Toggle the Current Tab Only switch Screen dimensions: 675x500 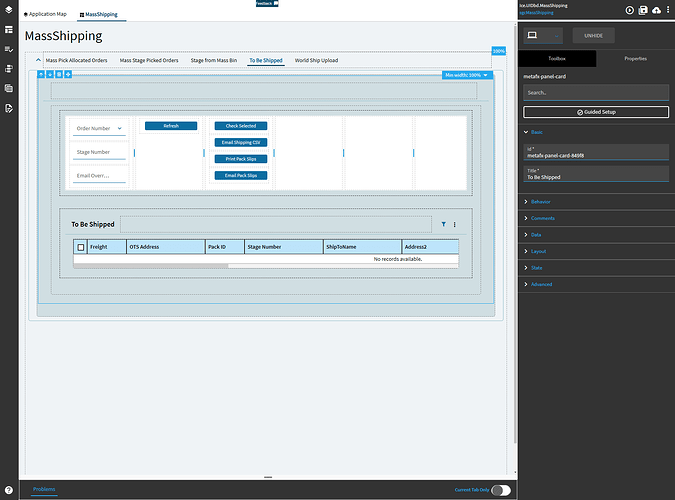point(501,490)
